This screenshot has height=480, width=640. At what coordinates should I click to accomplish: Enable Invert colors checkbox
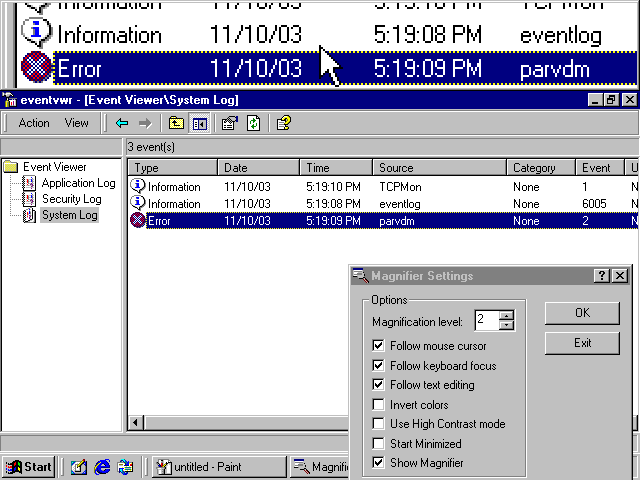pyautogui.click(x=378, y=404)
